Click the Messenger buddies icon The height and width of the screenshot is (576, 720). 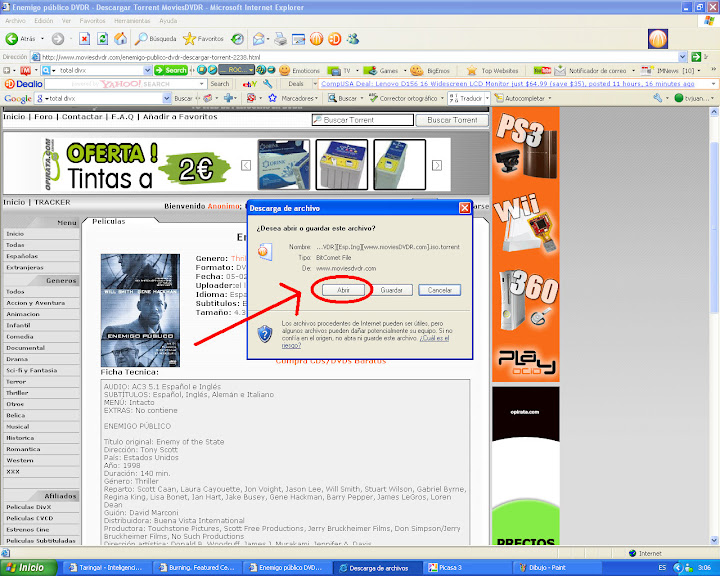tap(353, 39)
